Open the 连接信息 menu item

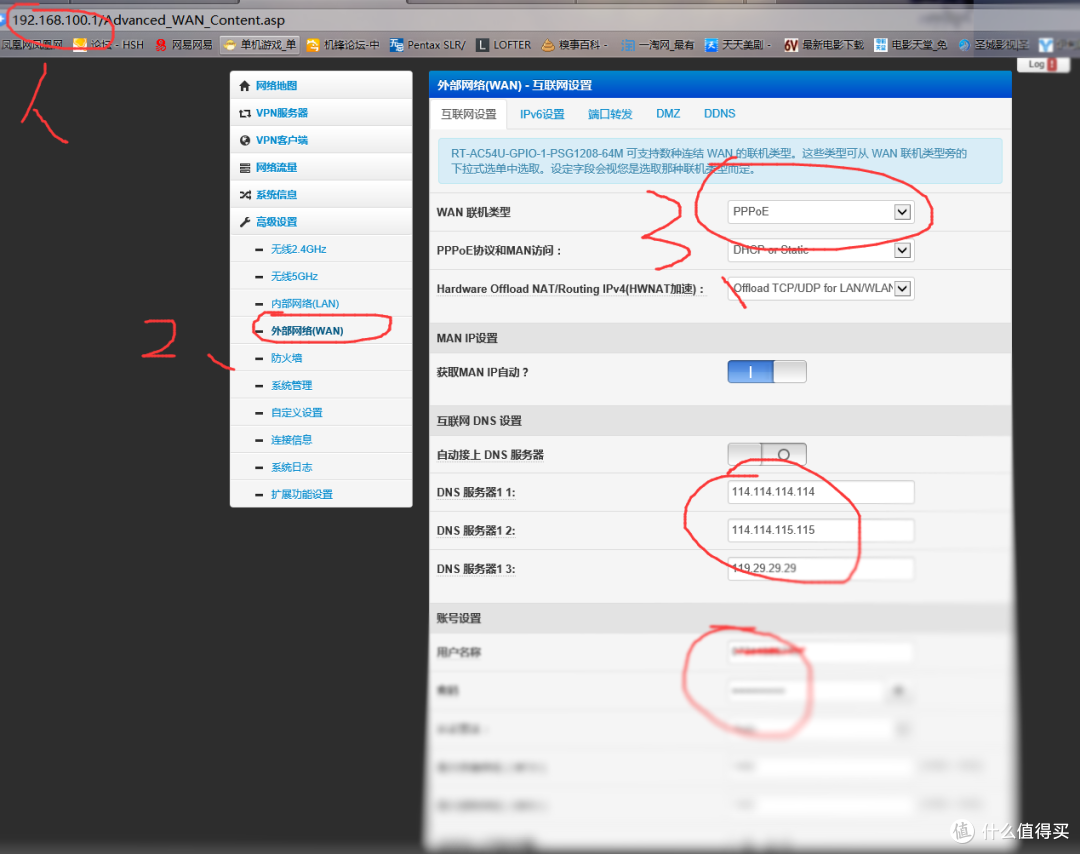[291, 440]
